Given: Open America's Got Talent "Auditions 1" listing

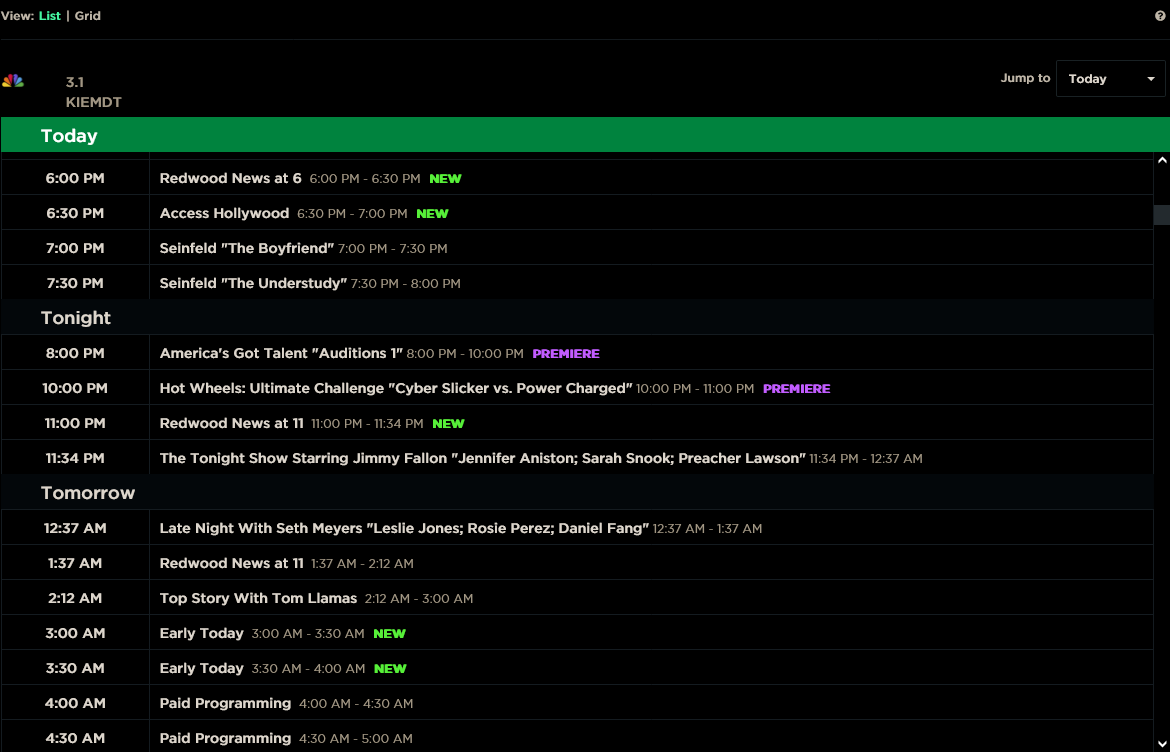Looking at the screenshot, I should [281, 353].
